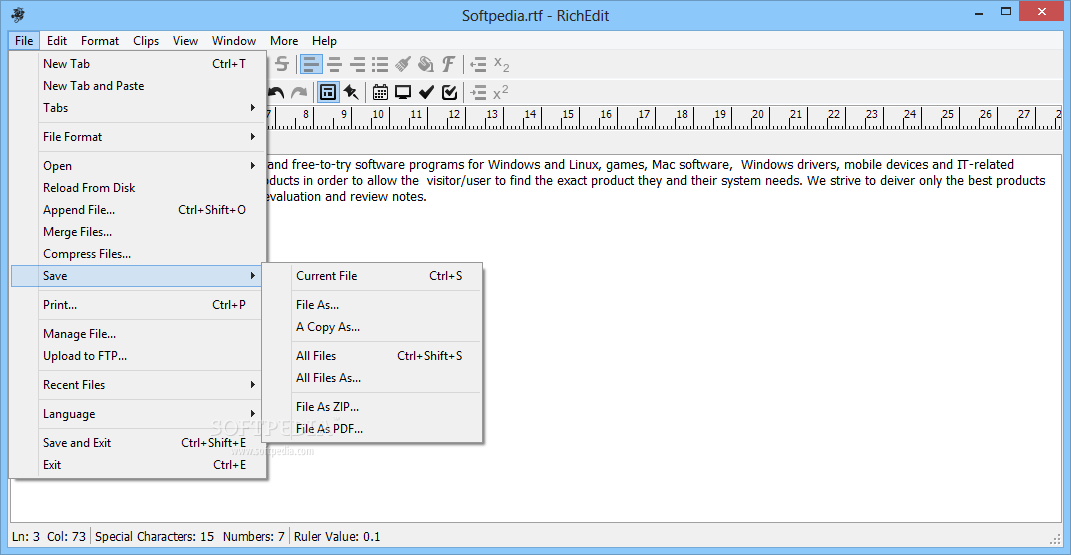Expand the Recent Files submenu
Screen dimensions: 1071x555
(x=137, y=385)
